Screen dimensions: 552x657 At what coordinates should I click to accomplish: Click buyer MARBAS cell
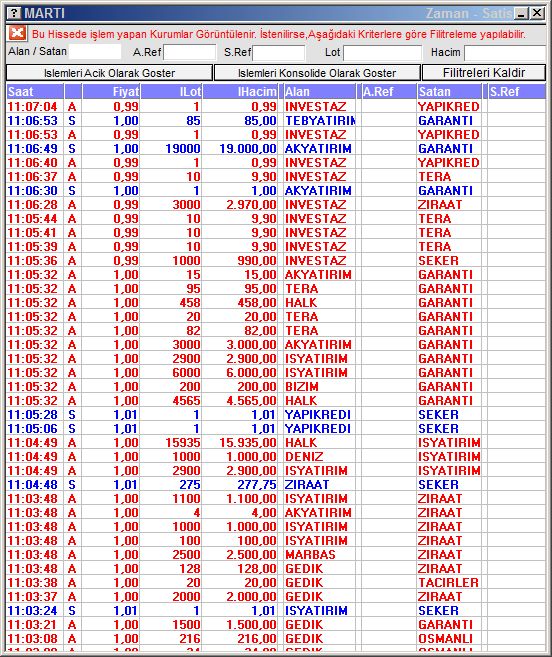[x=310, y=554]
